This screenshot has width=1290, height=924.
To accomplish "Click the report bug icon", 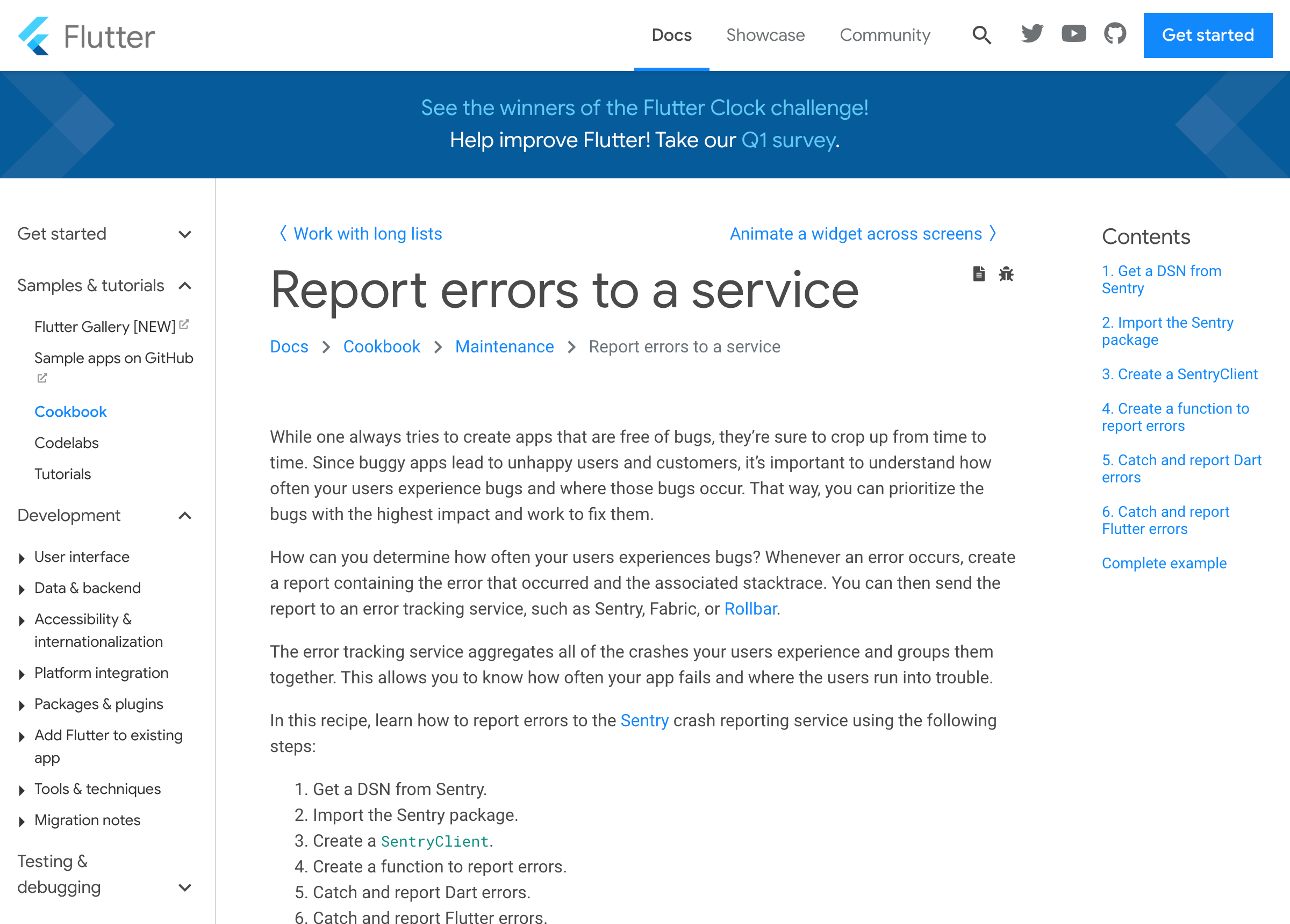I will [1006, 274].
